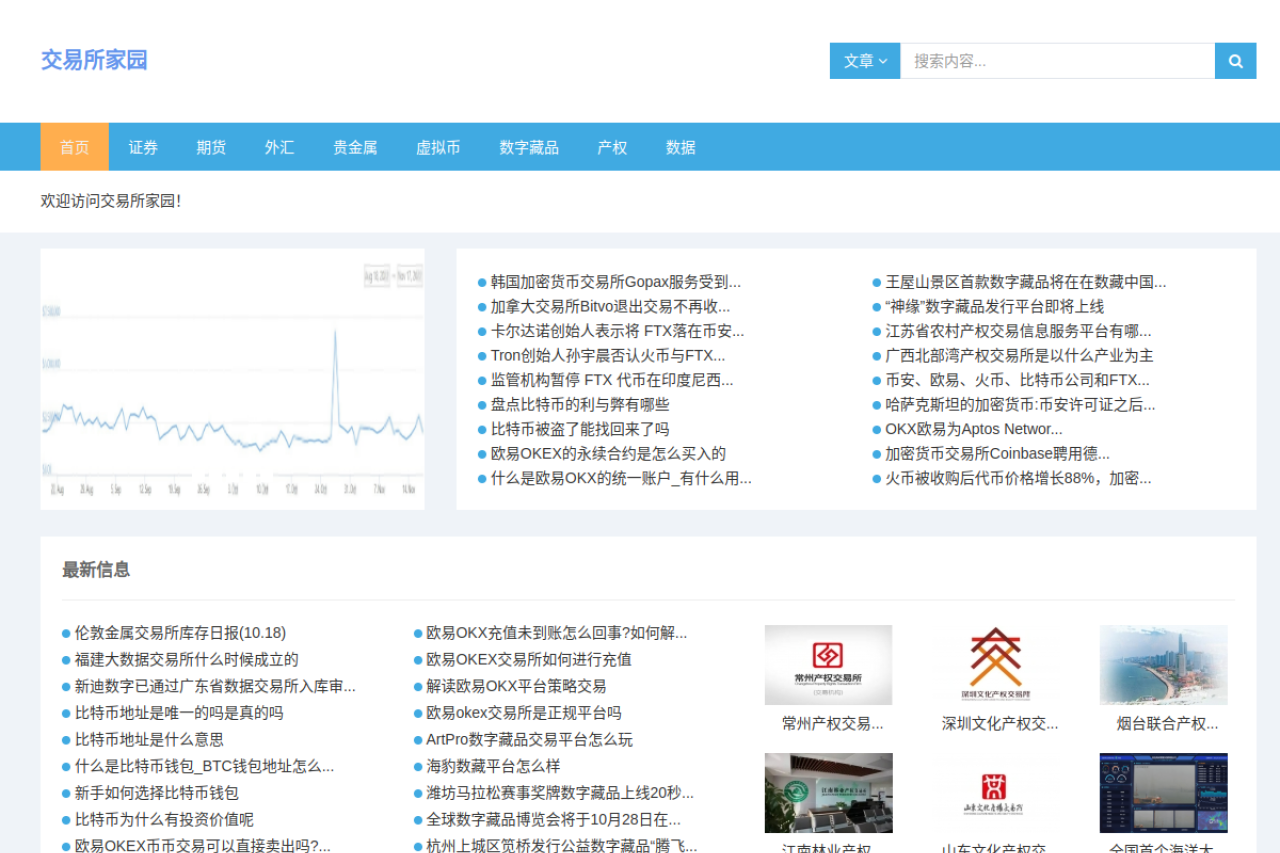This screenshot has width=1280, height=853.
Task: Go to the 产权 navigation tab
Action: click(x=612, y=147)
